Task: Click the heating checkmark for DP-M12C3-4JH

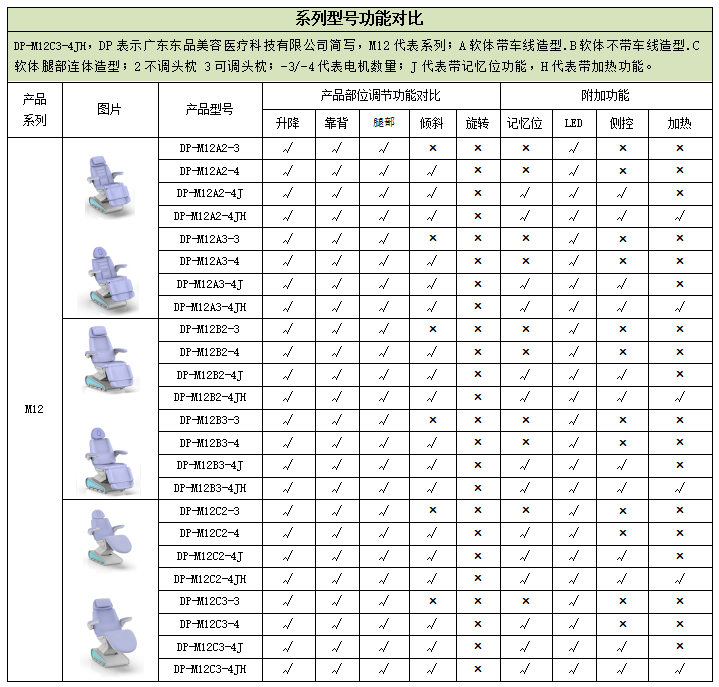Action: 680,669
